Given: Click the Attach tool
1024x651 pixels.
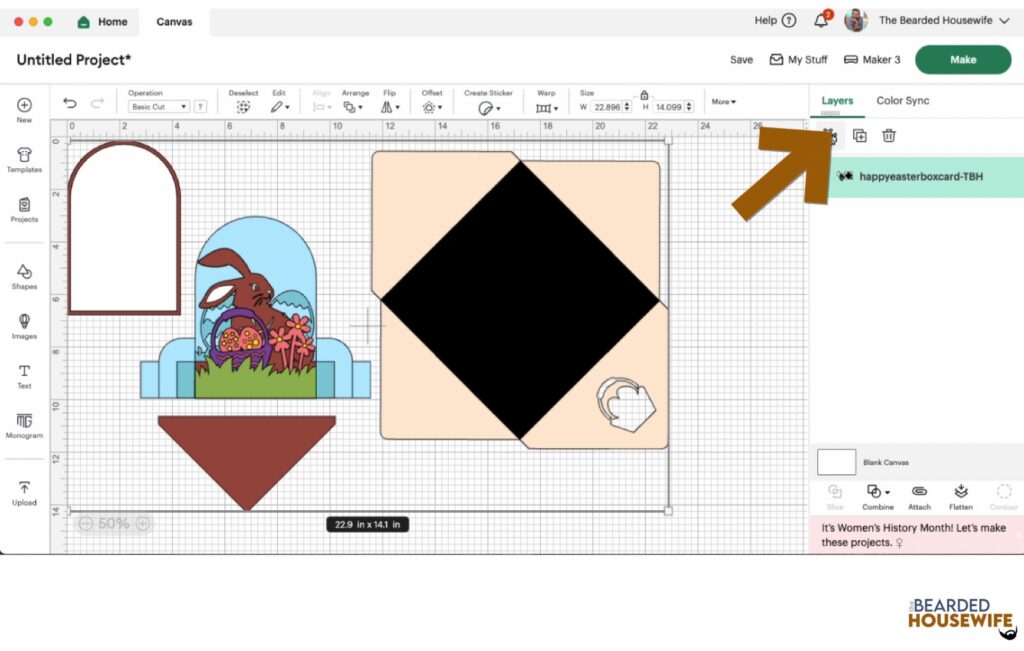Looking at the screenshot, I should pyautogui.click(x=919, y=497).
